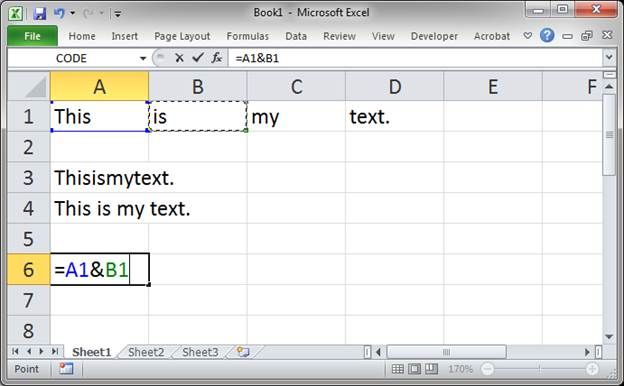Save the workbook with the floppy disk icon
This screenshot has height=386, width=624.
tap(39, 14)
